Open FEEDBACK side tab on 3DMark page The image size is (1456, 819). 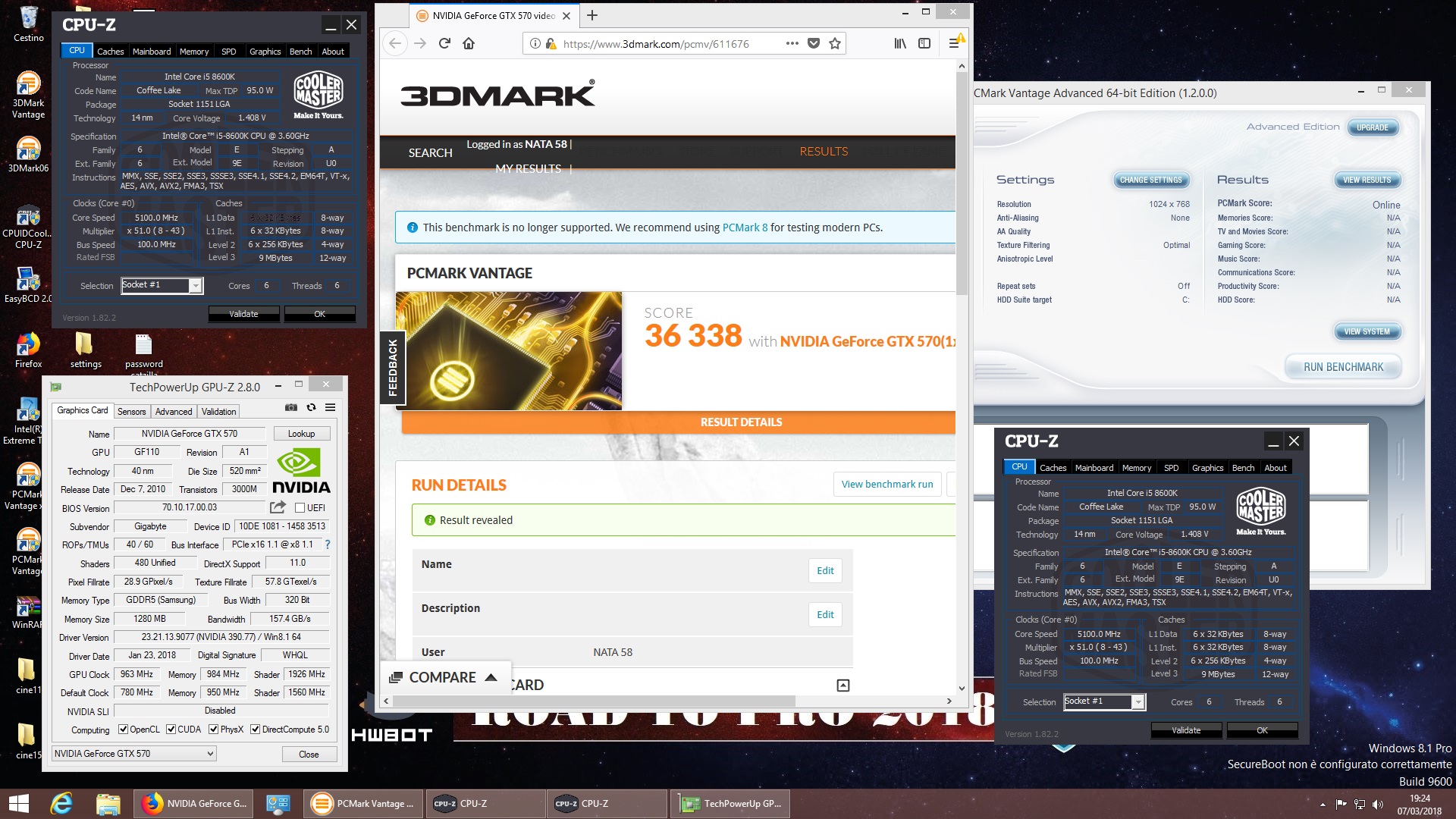pos(392,367)
